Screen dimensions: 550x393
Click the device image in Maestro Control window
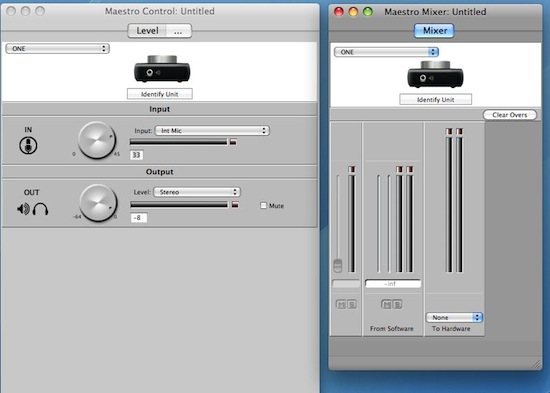point(162,69)
